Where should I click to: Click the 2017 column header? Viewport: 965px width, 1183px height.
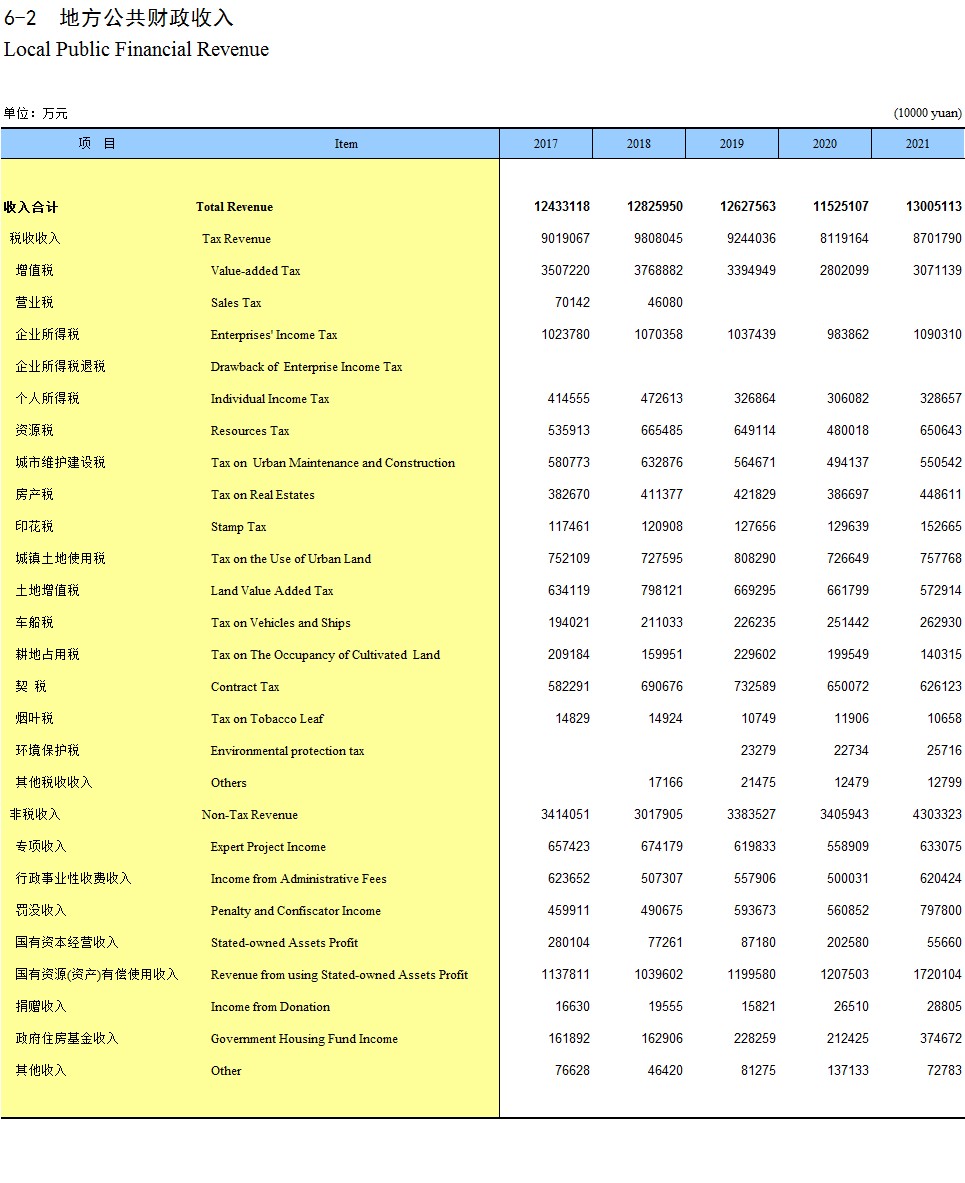(546, 143)
